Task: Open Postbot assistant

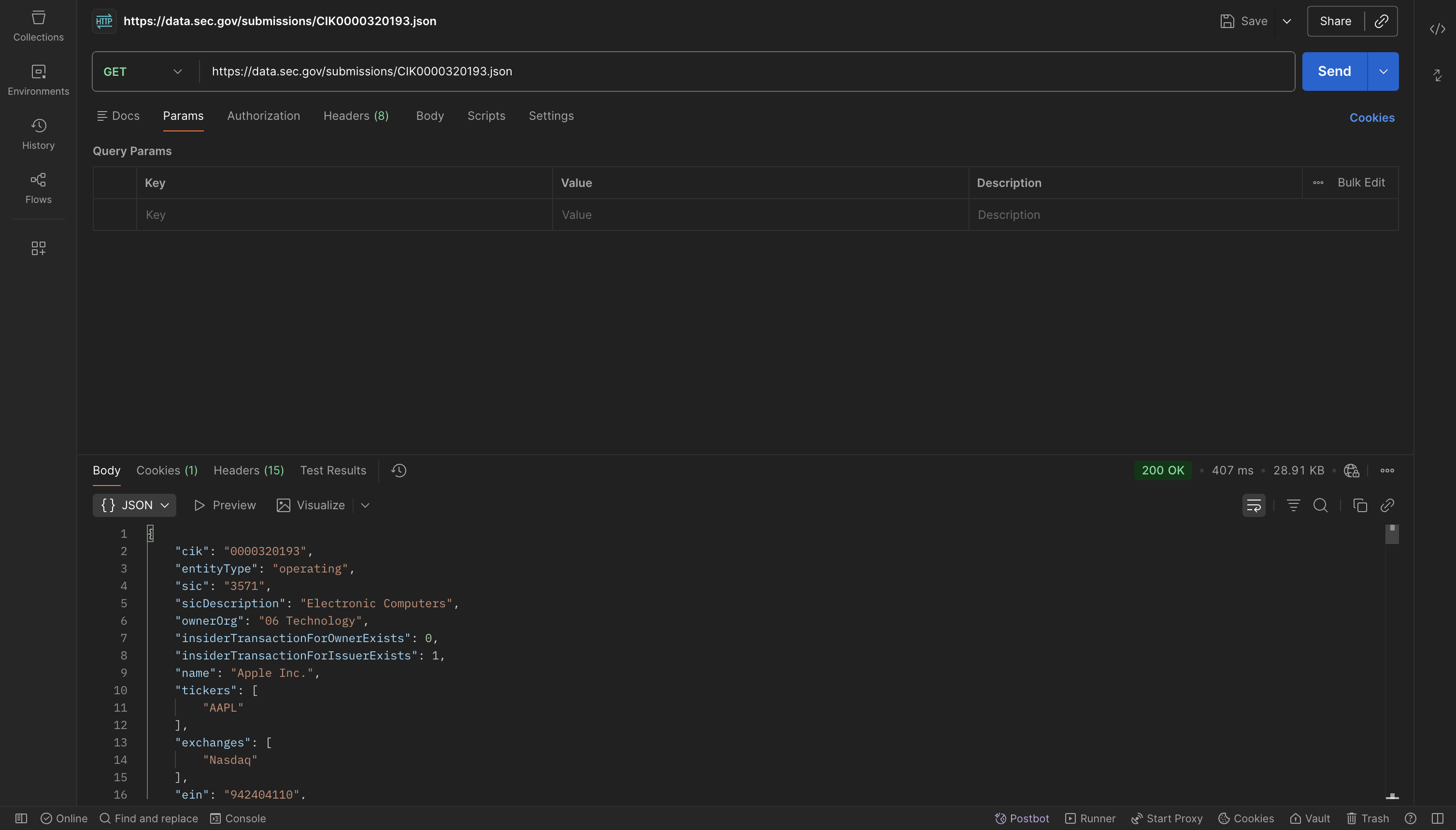Action: pyautogui.click(x=1022, y=818)
